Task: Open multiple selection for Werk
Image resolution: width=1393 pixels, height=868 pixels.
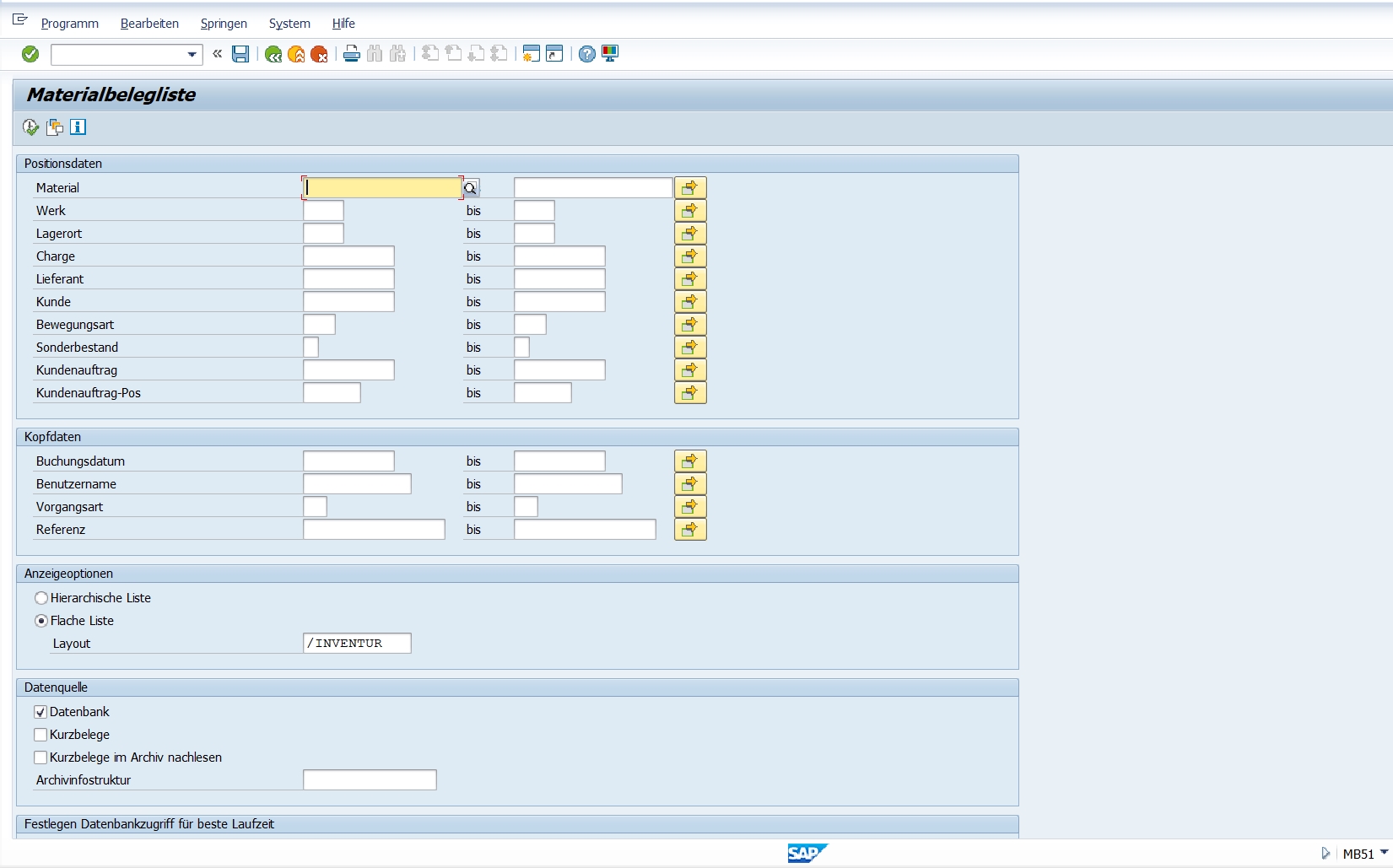Action: point(690,210)
